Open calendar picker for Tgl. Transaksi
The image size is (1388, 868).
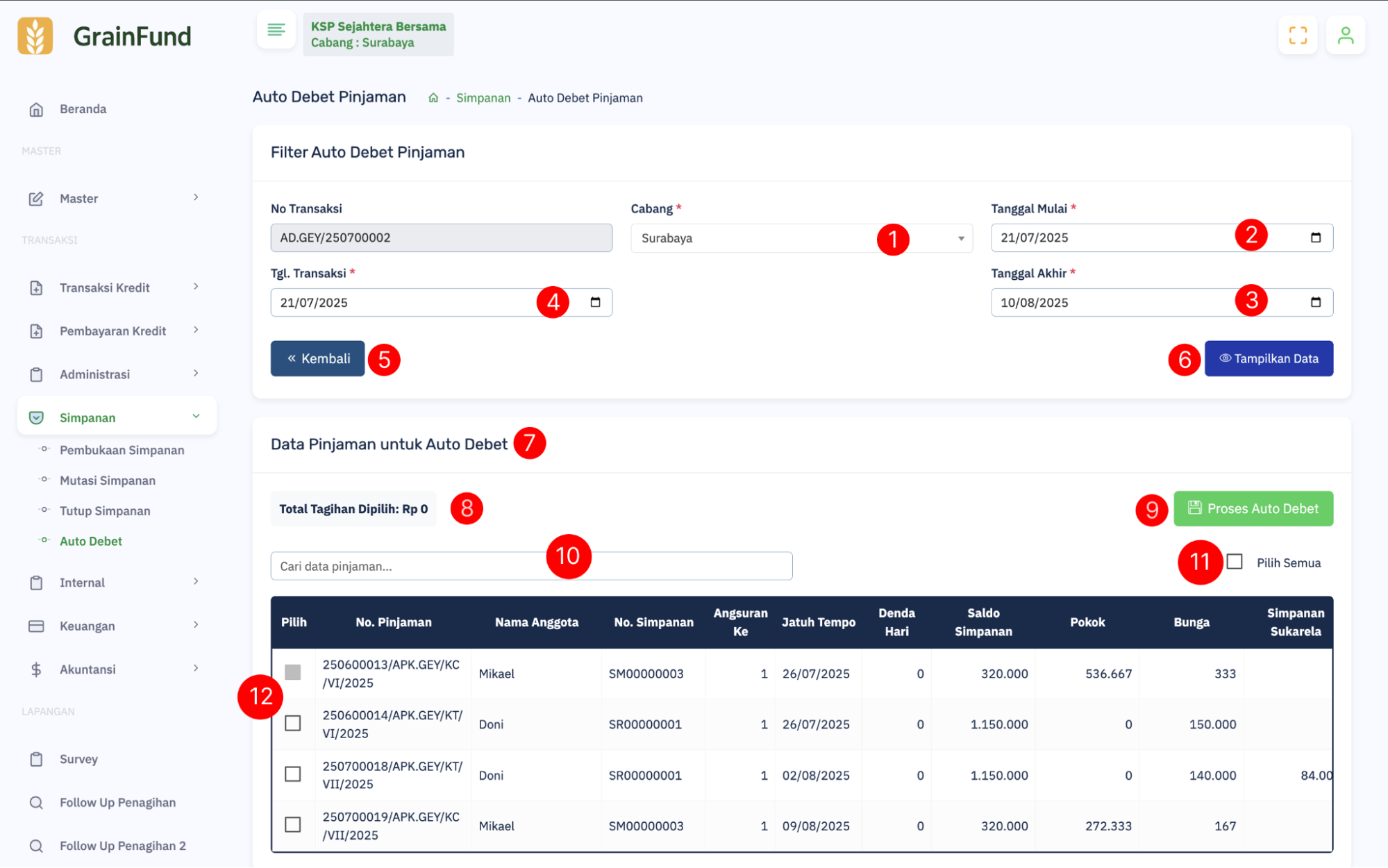(595, 302)
